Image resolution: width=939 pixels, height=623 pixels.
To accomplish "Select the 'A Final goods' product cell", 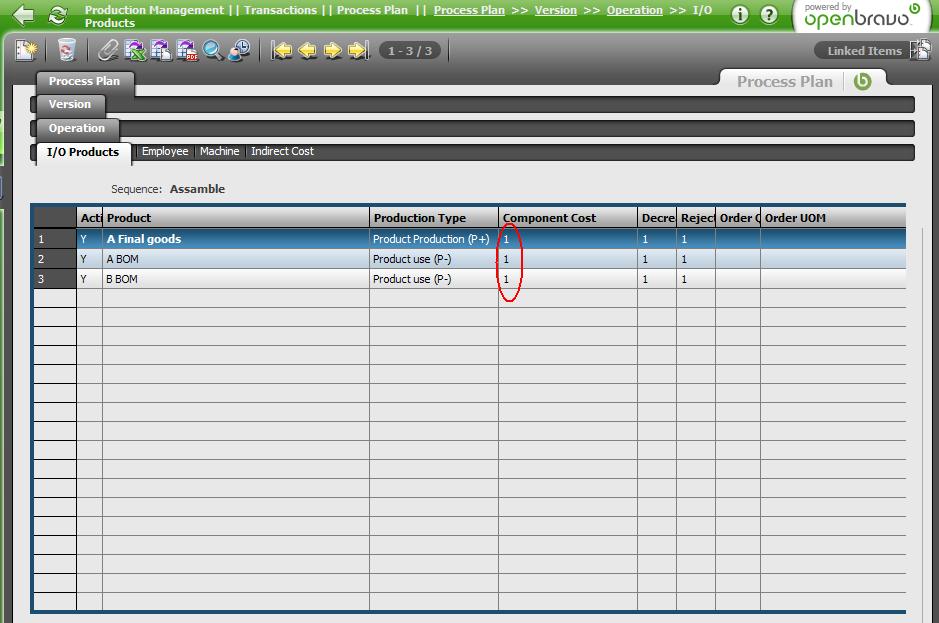I will [x=236, y=239].
